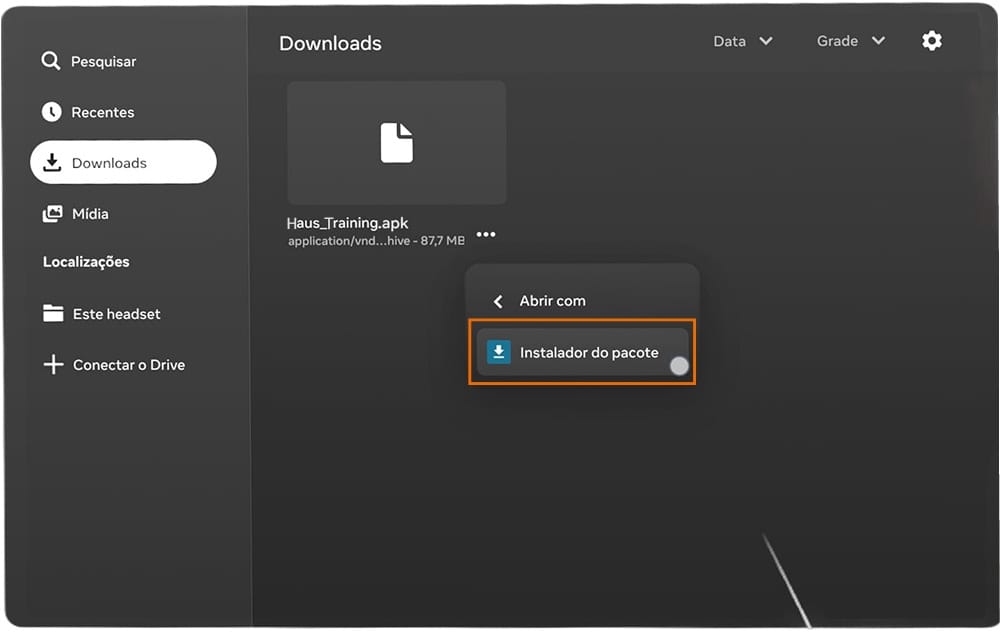Click the blue Instalador do pacote icon
This screenshot has width=1000, height=634.
coord(499,352)
